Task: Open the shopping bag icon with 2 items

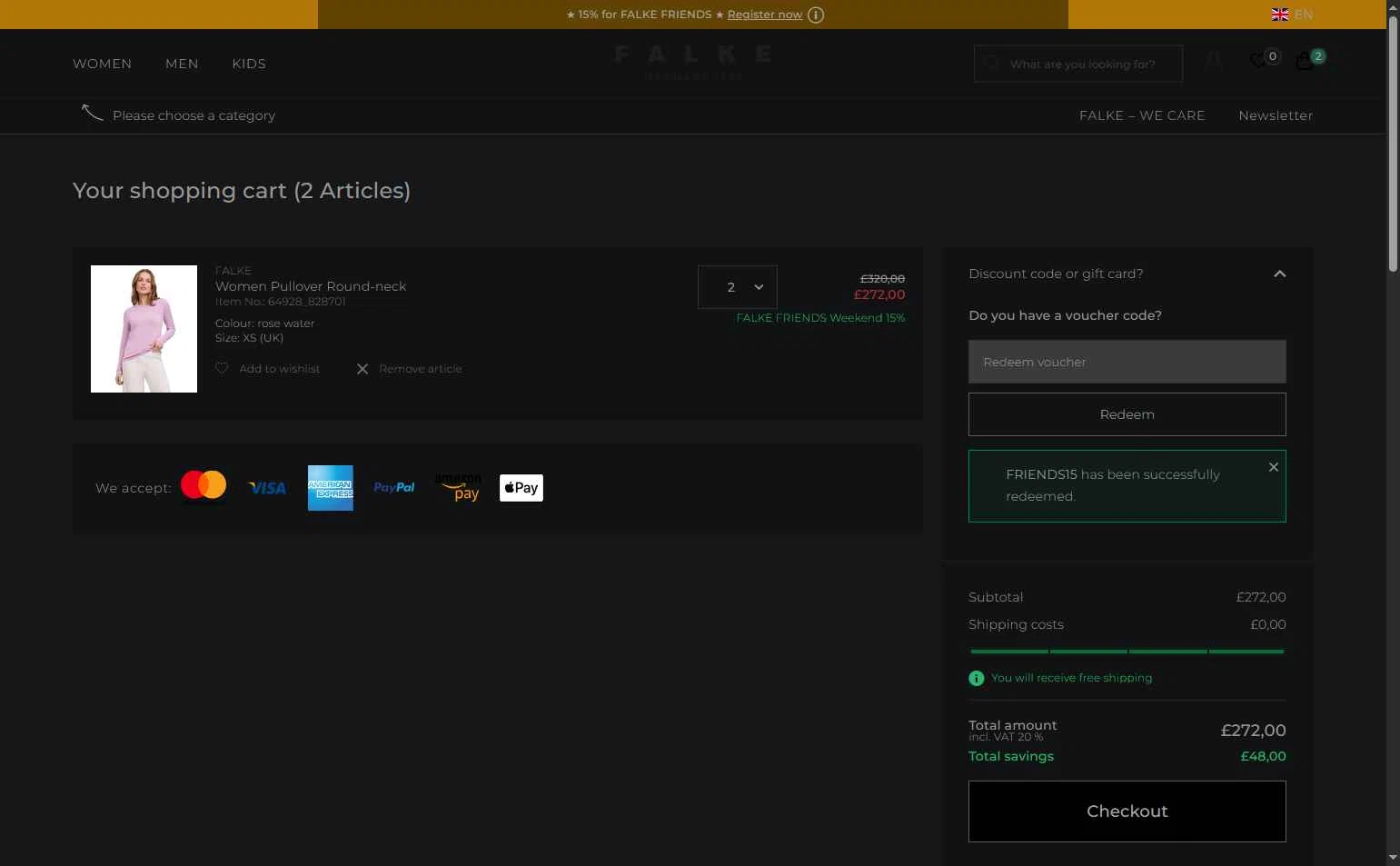Action: tap(1306, 61)
